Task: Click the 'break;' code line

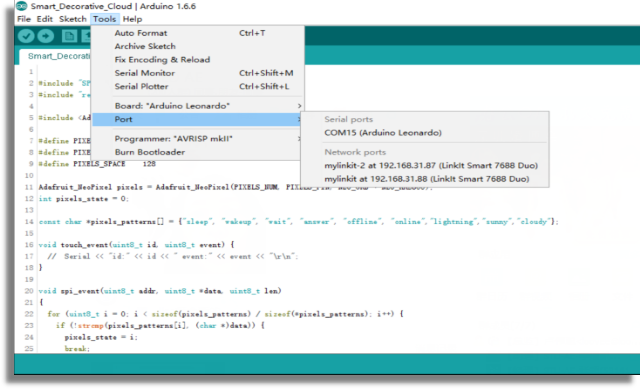Action: pyautogui.click(x=77, y=349)
